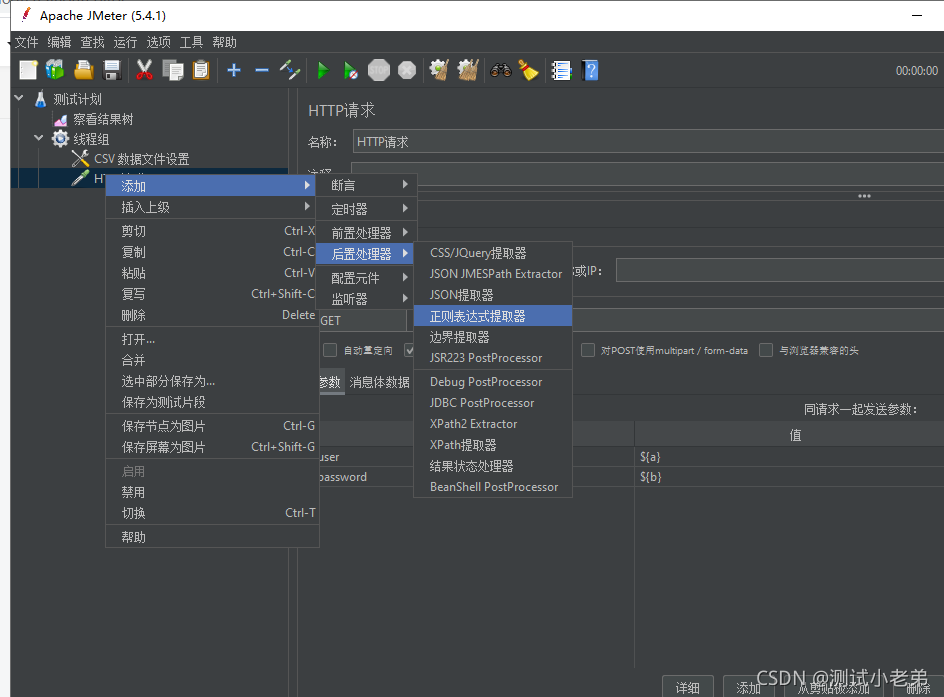Choose 保存节点为图片 context menu entry
The height and width of the screenshot is (697, 944).
(212, 426)
